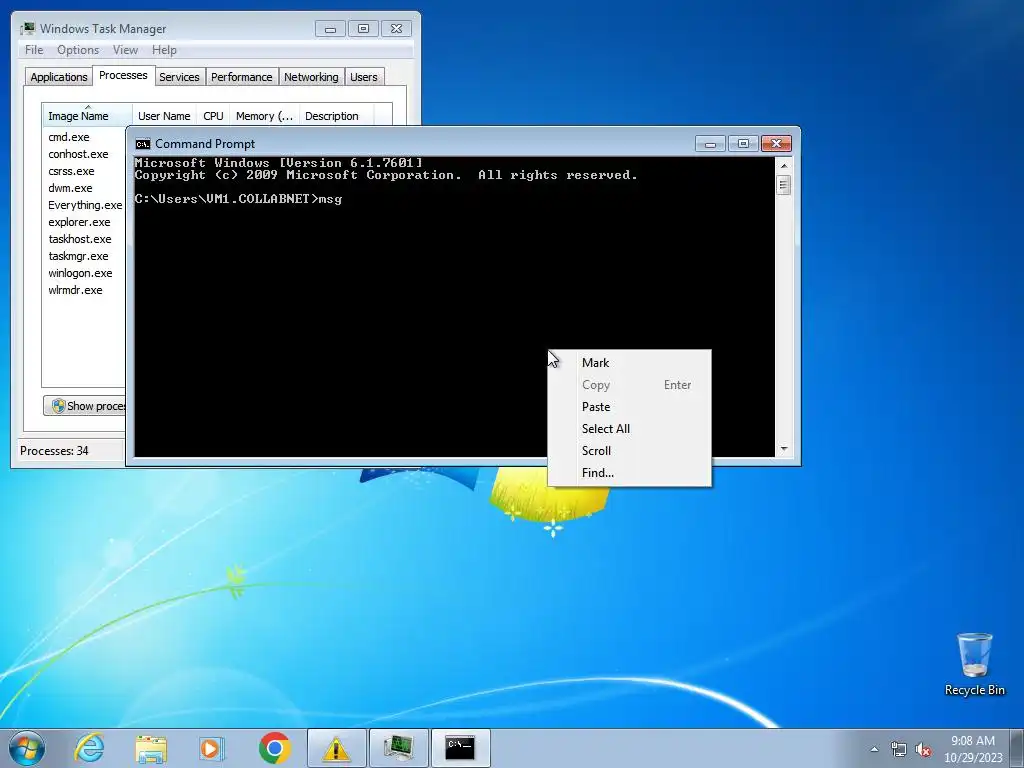This screenshot has width=1024, height=768.
Task: Open the muted speaker volume tray icon
Action: pyautogui.click(x=923, y=750)
